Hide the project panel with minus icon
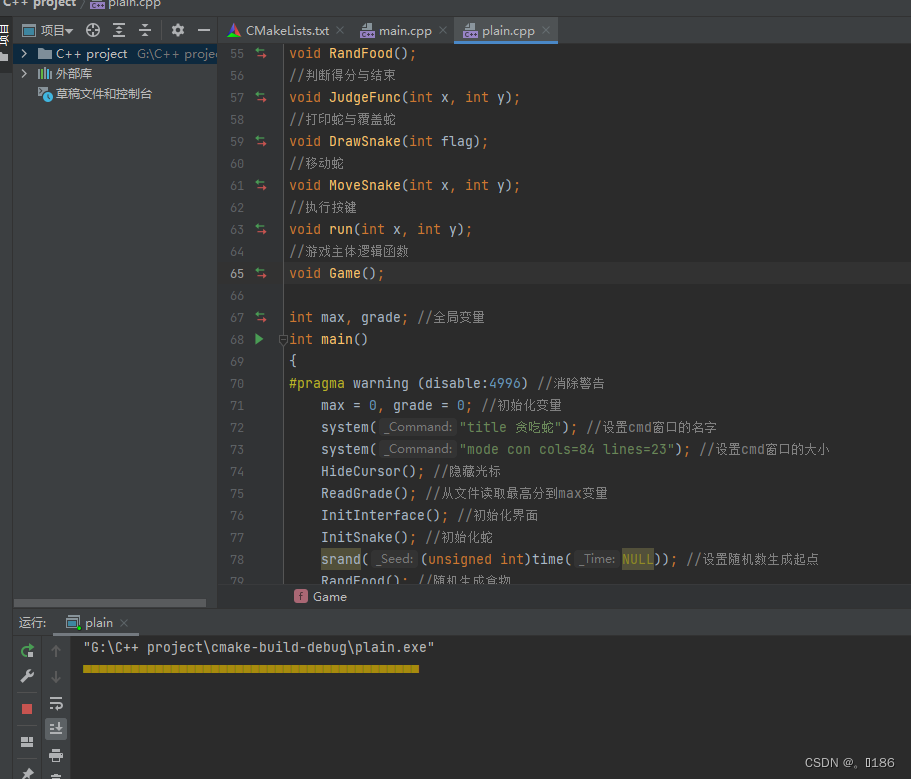The height and width of the screenshot is (779, 911). pos(203,30)
